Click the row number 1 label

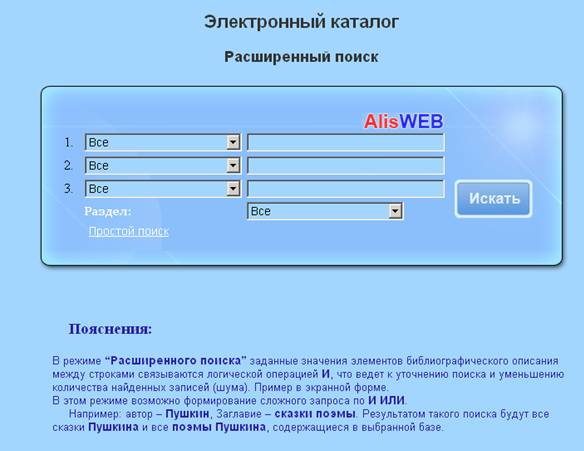point(69,142)
